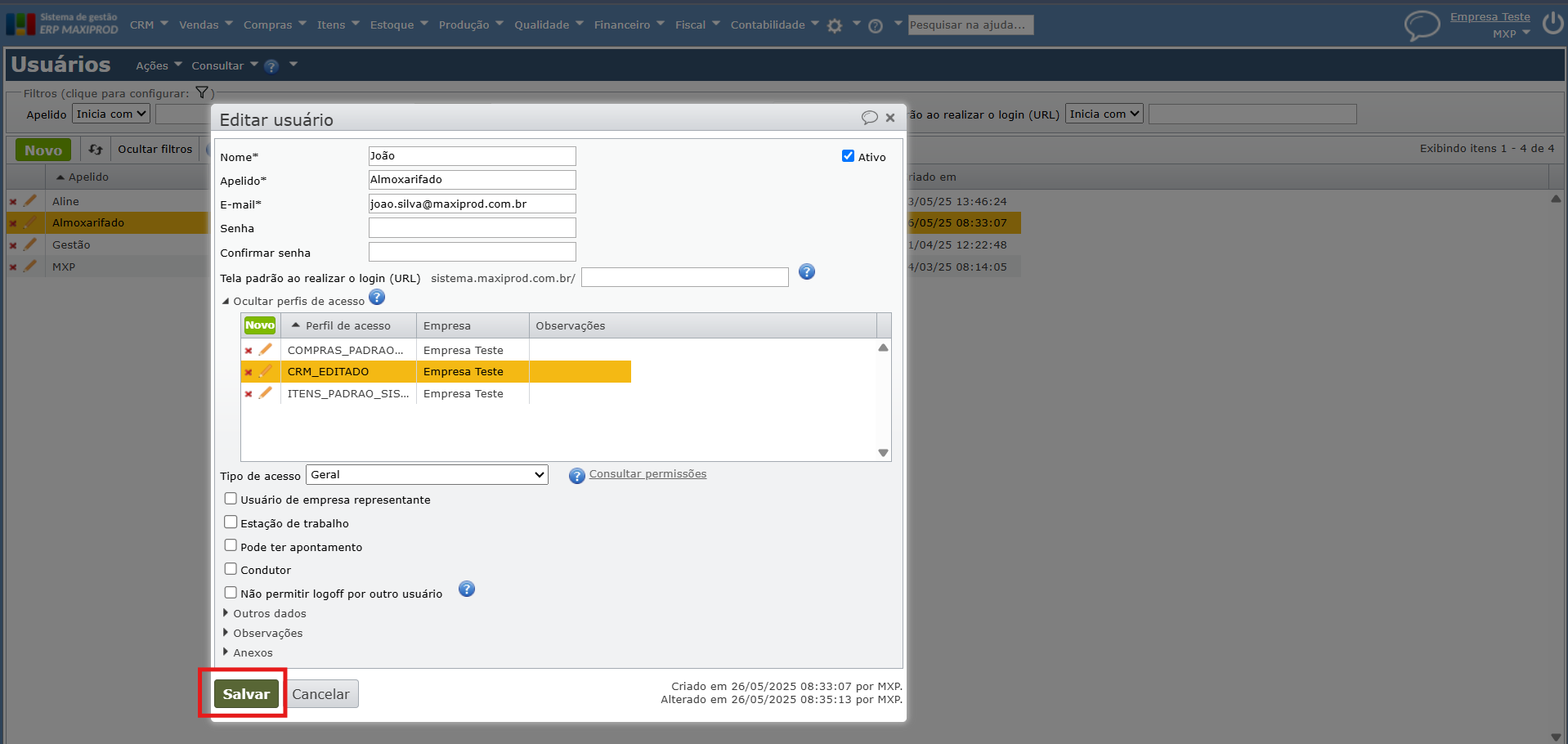Add a new access profile with Novo

[260, 325]
